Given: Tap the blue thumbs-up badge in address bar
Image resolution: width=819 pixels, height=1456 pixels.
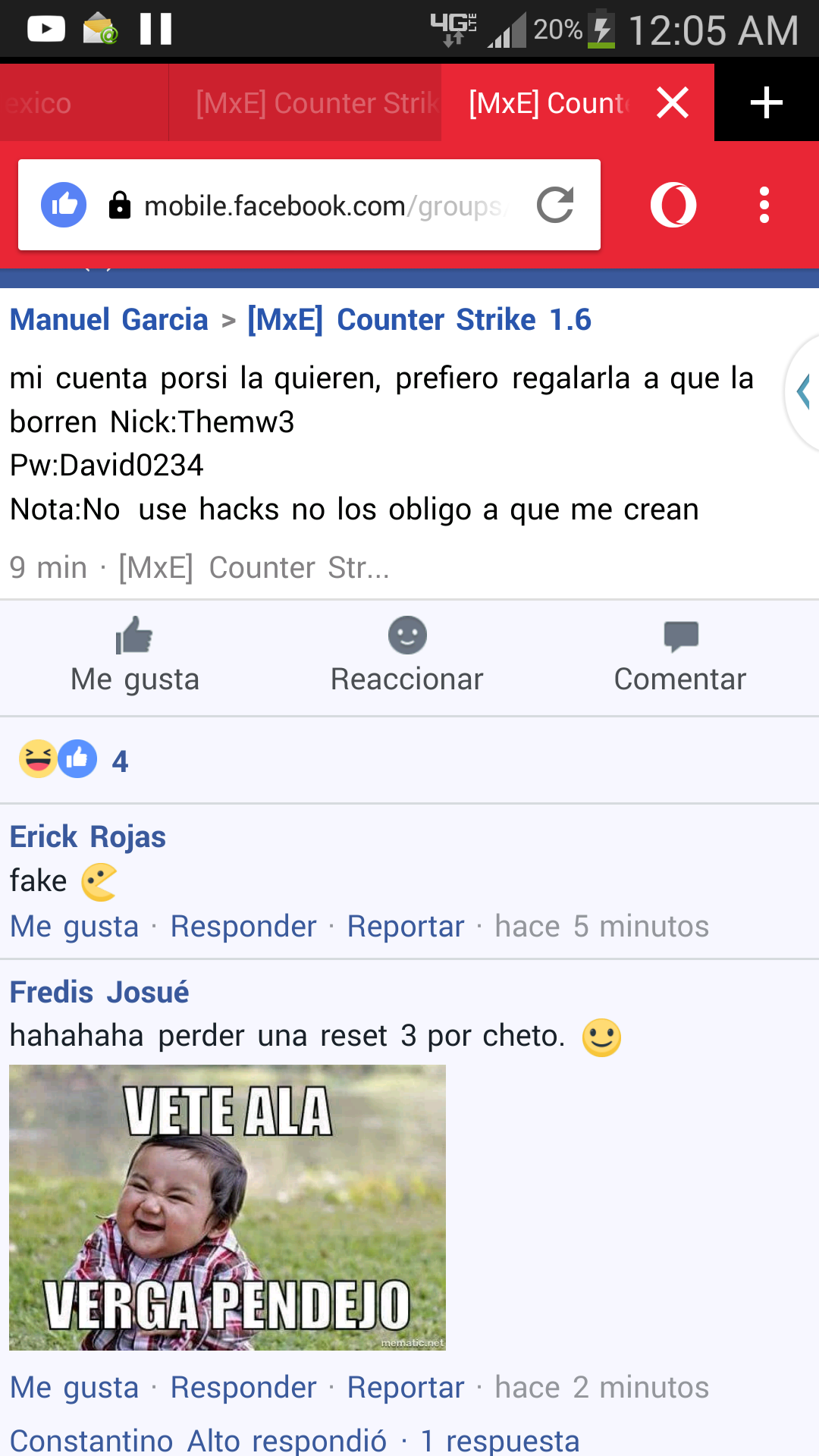Looking at the screenshot, I should tap(64, 205).
